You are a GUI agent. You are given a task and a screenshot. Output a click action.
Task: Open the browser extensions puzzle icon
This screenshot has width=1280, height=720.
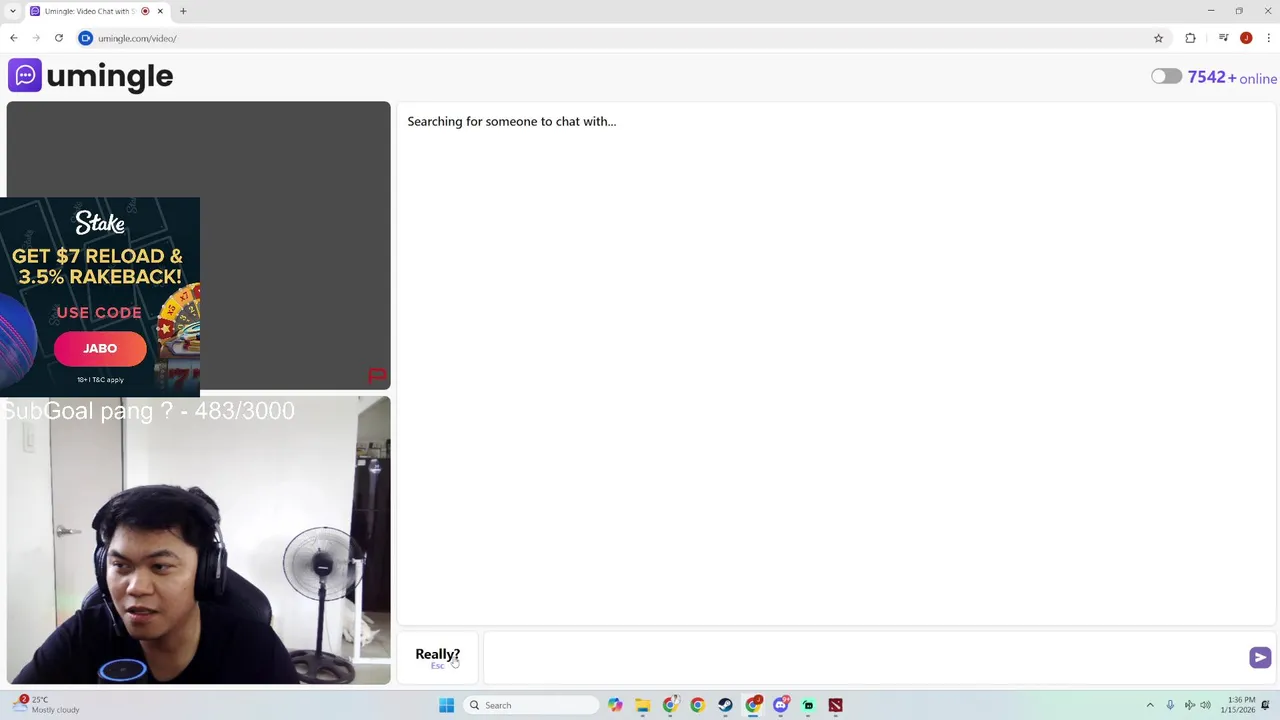[x=1190, y=38]
